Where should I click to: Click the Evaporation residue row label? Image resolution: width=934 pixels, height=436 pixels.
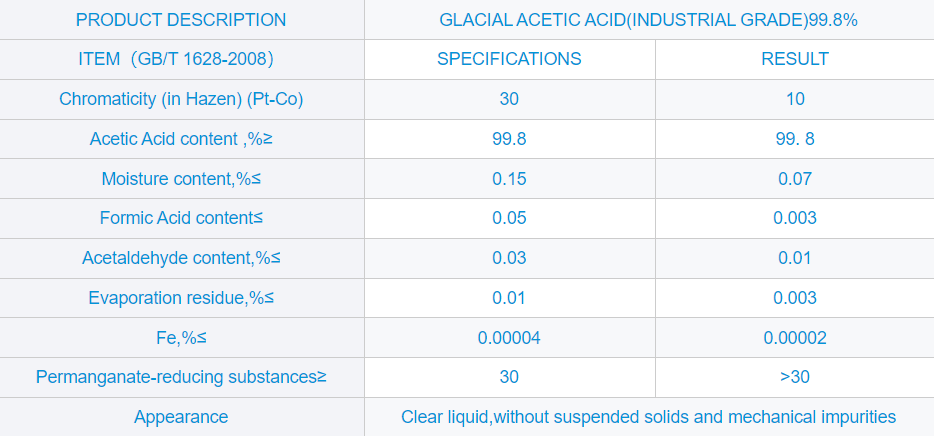pyautogui.click(x=181, y=298)
